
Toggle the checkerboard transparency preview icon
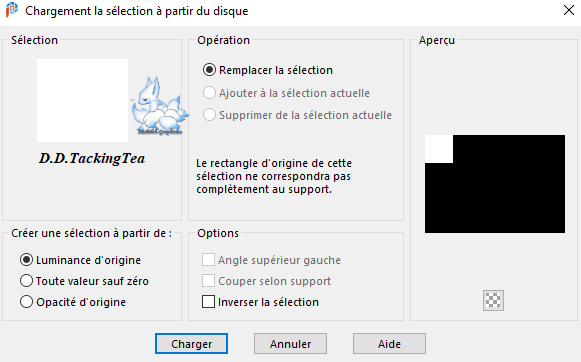pos(493,300)
